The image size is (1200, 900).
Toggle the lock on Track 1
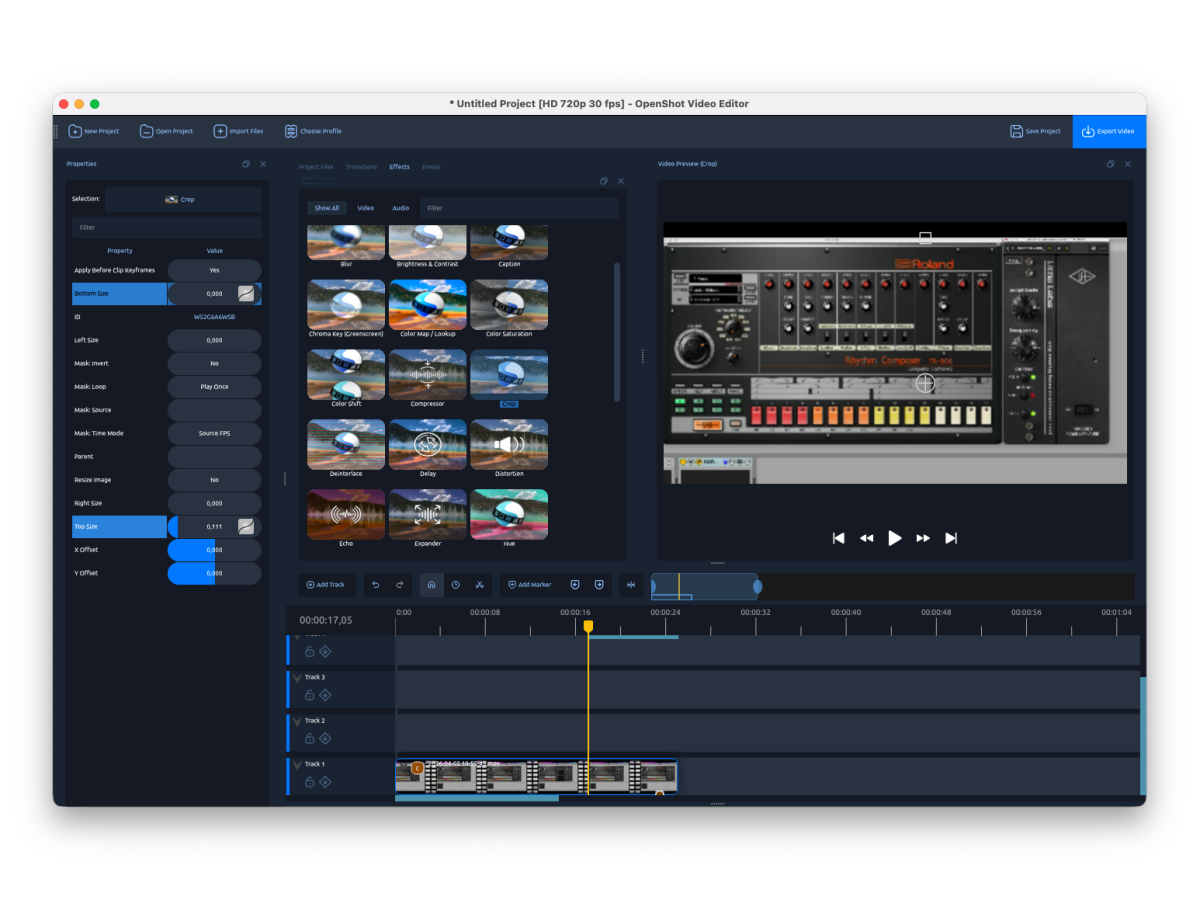coord(310,781)
